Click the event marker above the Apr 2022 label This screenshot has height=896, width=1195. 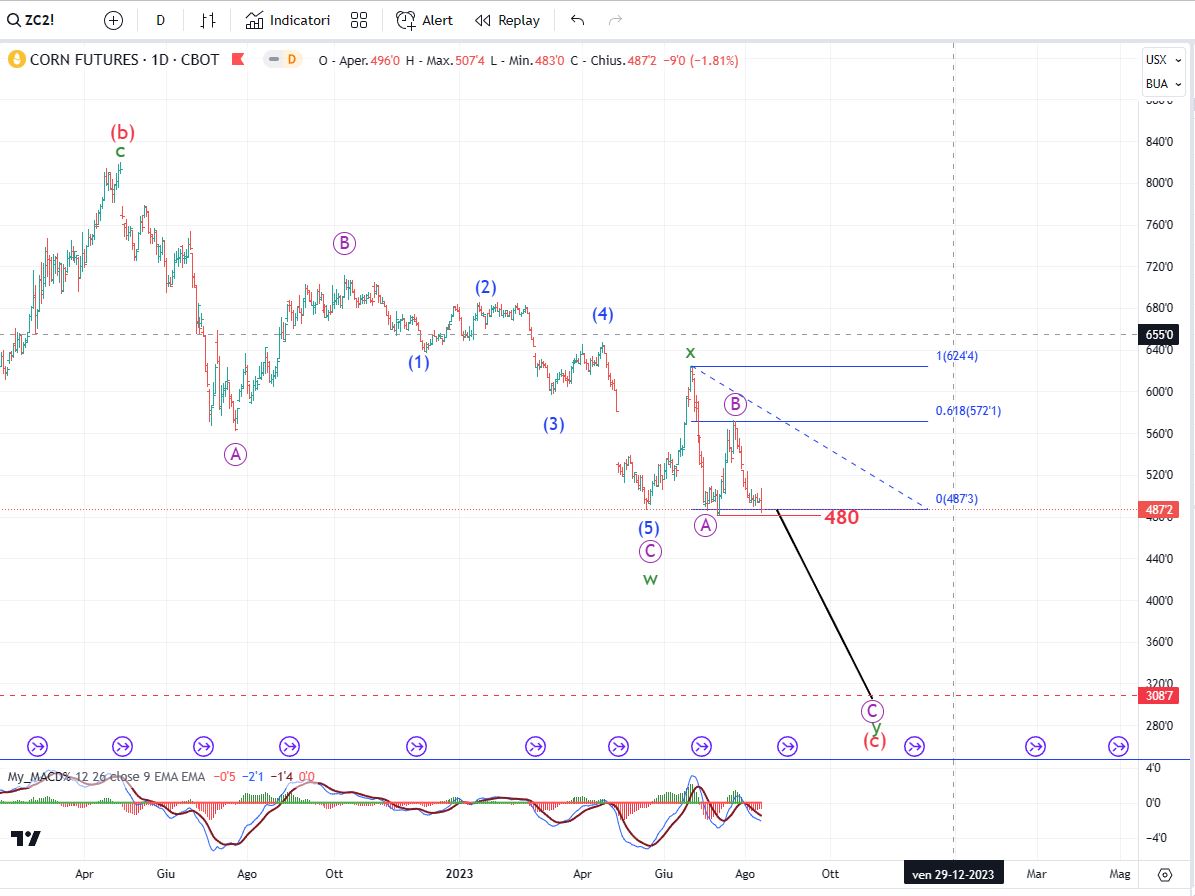[122, 747]
